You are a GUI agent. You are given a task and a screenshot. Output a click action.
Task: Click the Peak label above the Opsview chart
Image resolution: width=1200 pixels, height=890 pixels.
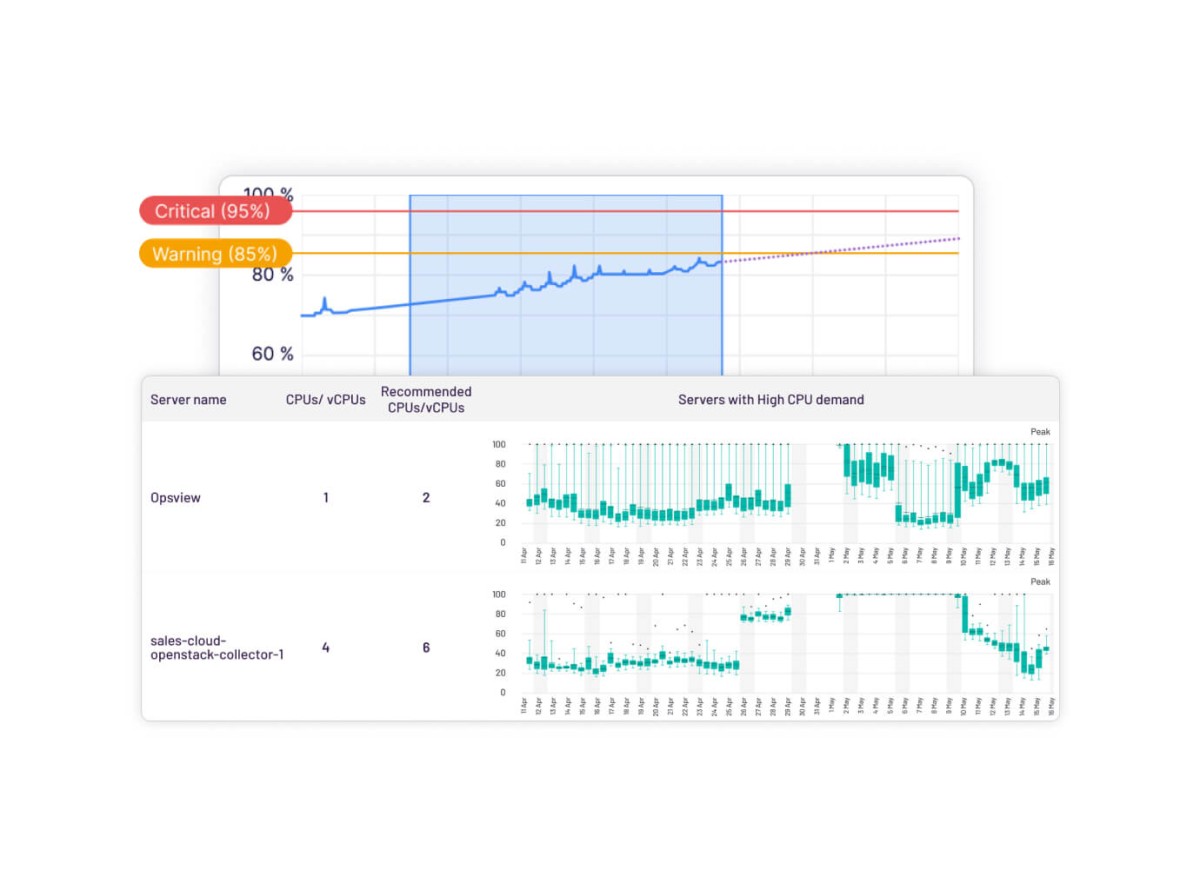[1040, 432]
